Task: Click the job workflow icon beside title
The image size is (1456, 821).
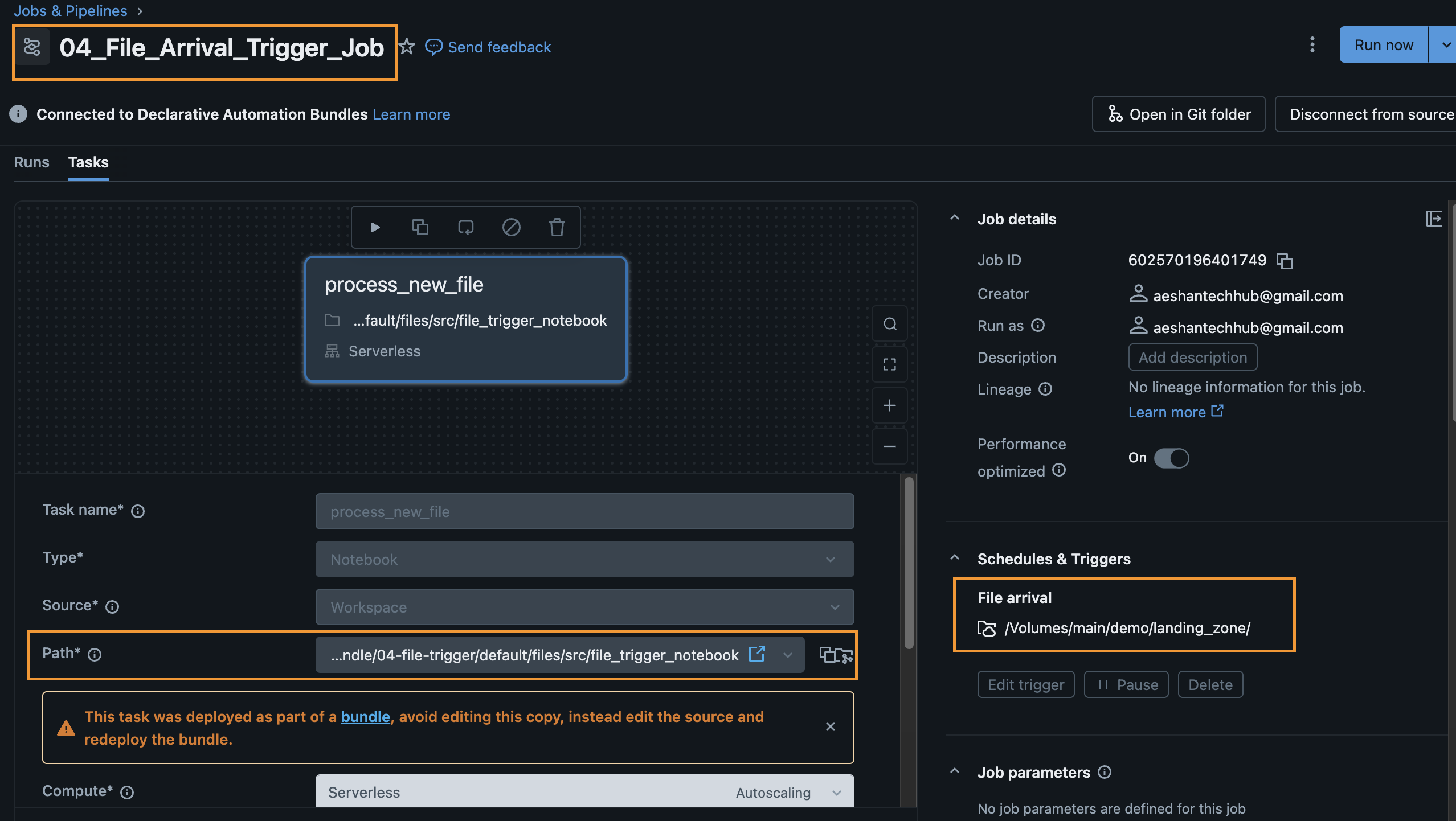Action: [32, 47]
